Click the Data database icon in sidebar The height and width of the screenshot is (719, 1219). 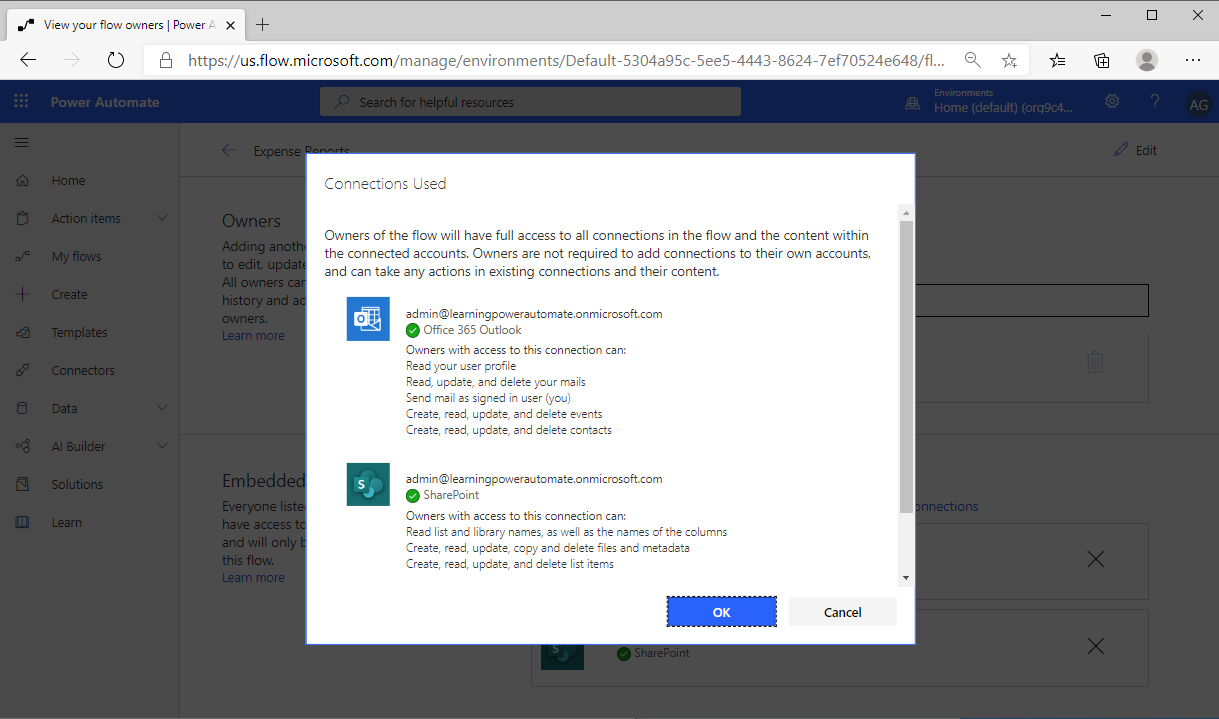pyautogui.click(x=22, y=408)
